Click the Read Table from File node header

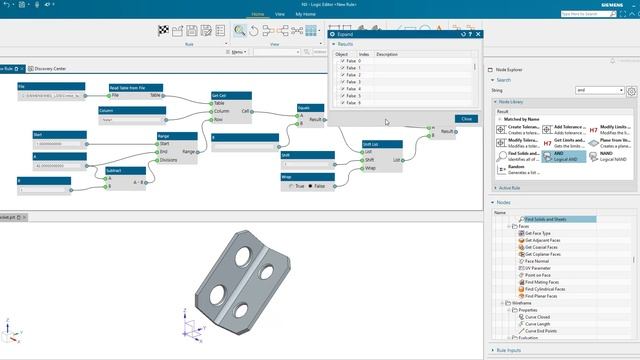click(136, 88)
